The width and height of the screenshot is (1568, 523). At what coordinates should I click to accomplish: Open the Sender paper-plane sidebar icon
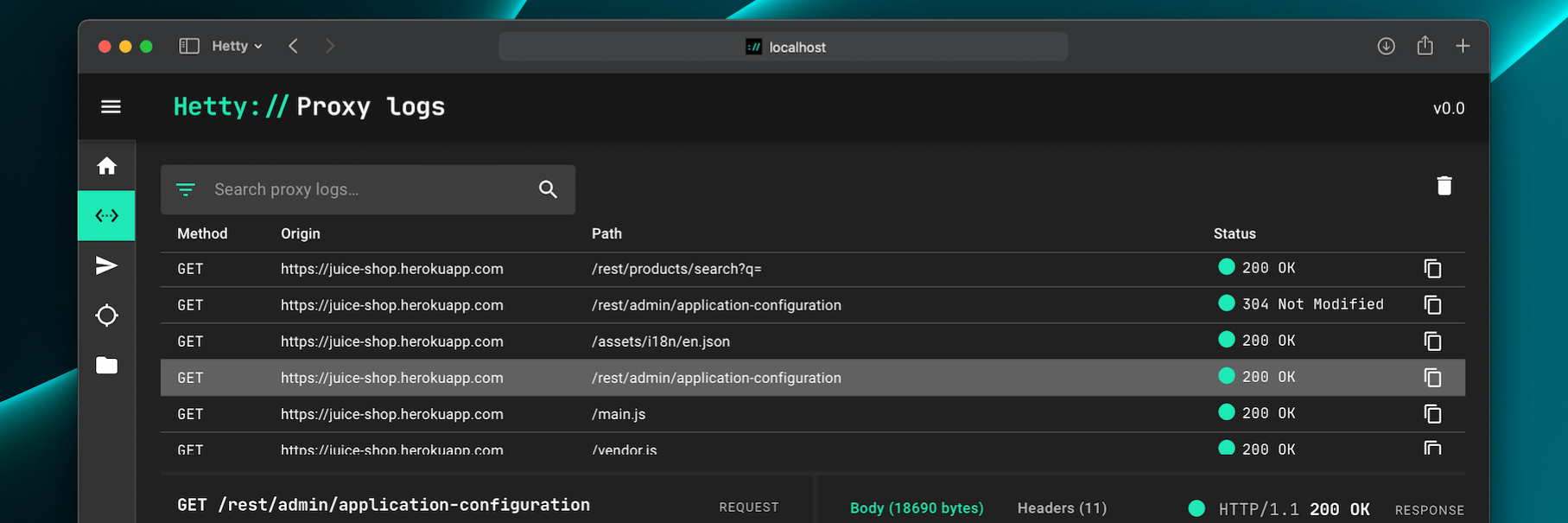coord(106,265)
